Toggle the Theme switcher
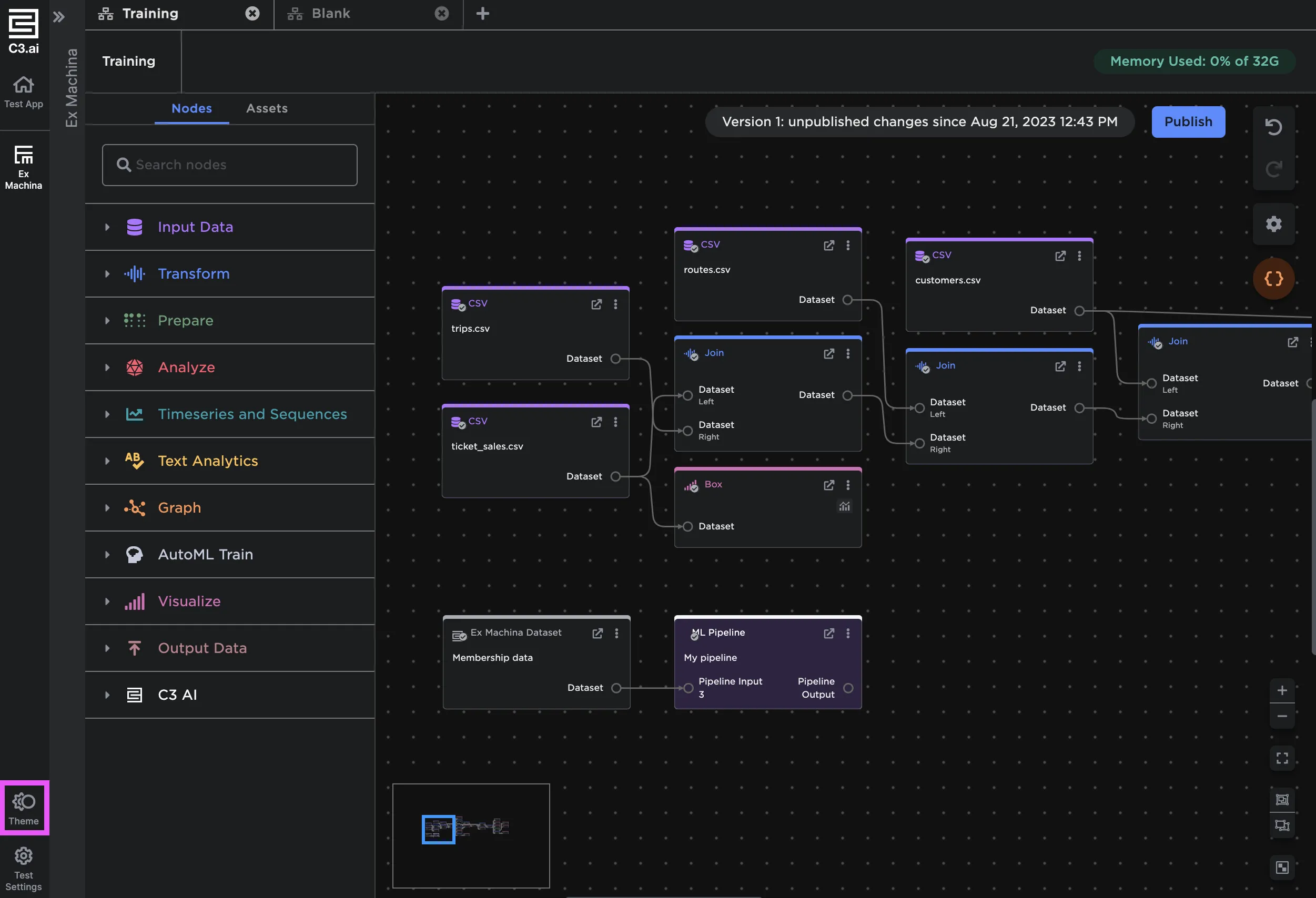Viewport: 1316px width, 898px height. [24, 808]
